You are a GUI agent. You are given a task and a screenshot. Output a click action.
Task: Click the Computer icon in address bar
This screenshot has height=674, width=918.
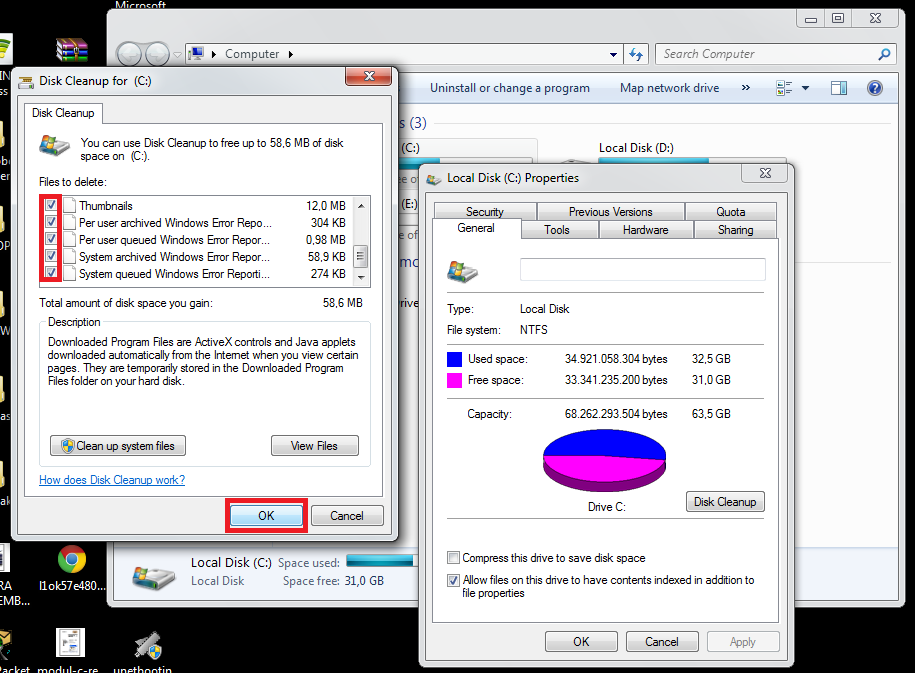point(197,54)
